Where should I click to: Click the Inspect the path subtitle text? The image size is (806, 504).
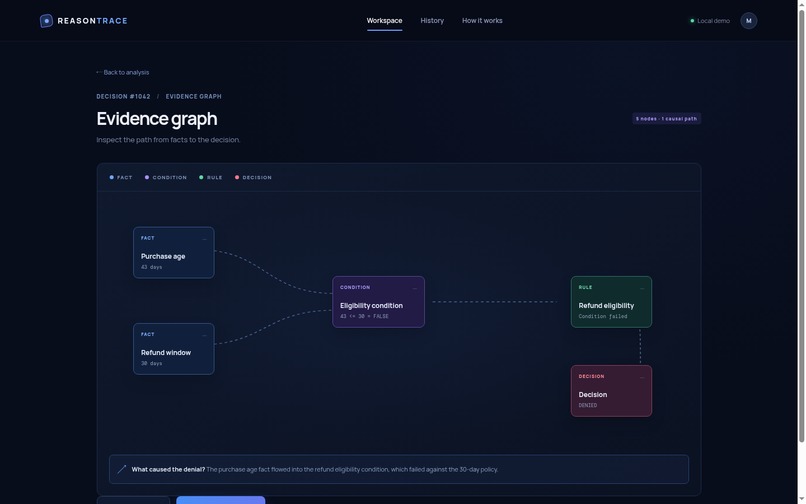pyautogui.click(x=168, y=140)
